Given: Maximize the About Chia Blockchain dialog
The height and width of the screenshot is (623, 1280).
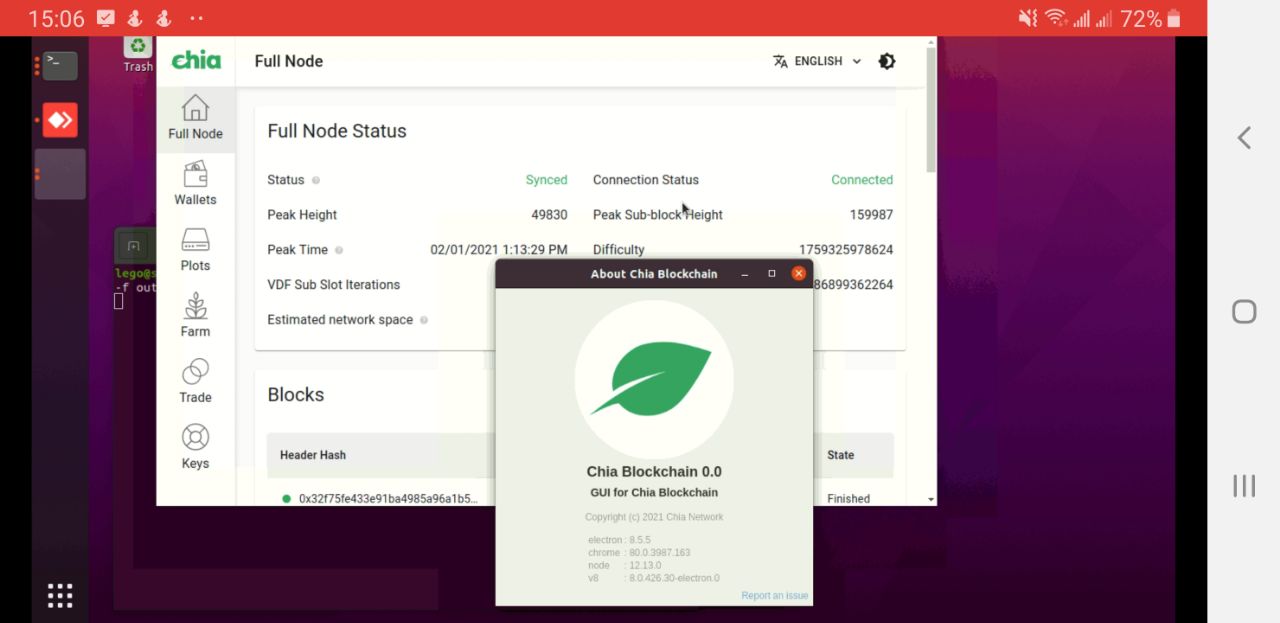Looking at the screenshot, I should [771, 274].
